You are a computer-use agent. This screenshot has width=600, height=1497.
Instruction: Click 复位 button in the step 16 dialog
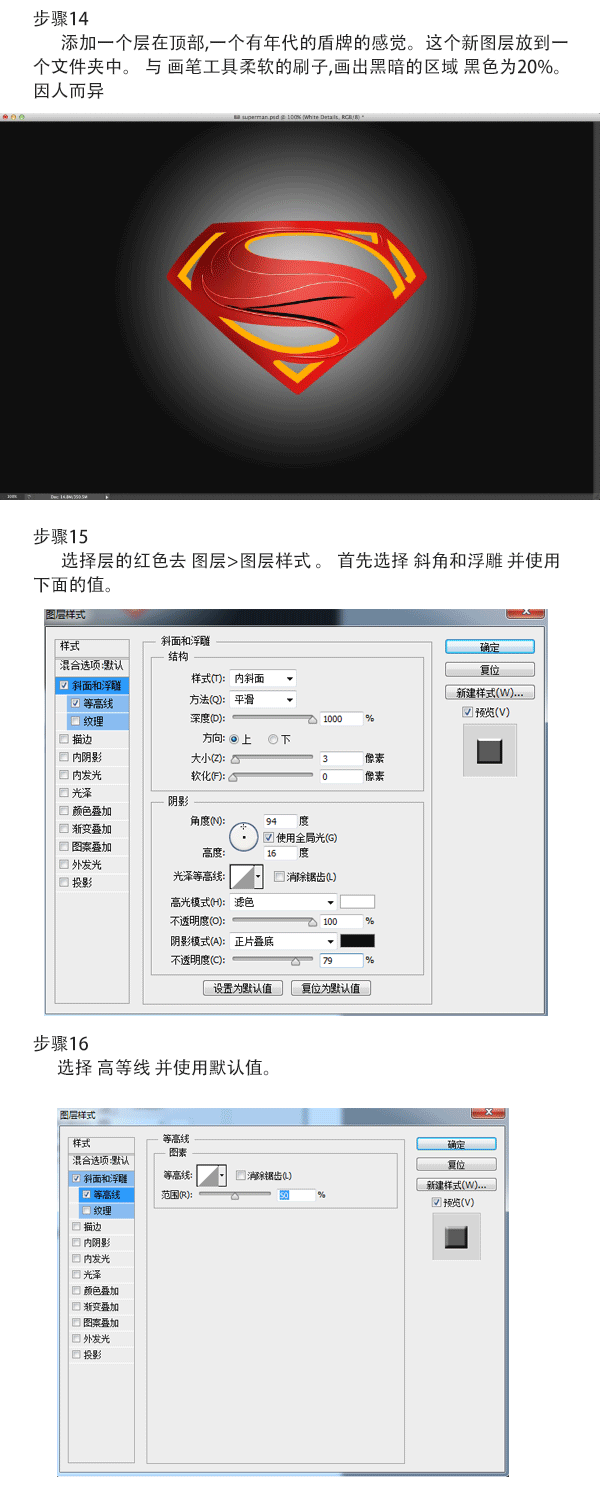click(457, 1164)
